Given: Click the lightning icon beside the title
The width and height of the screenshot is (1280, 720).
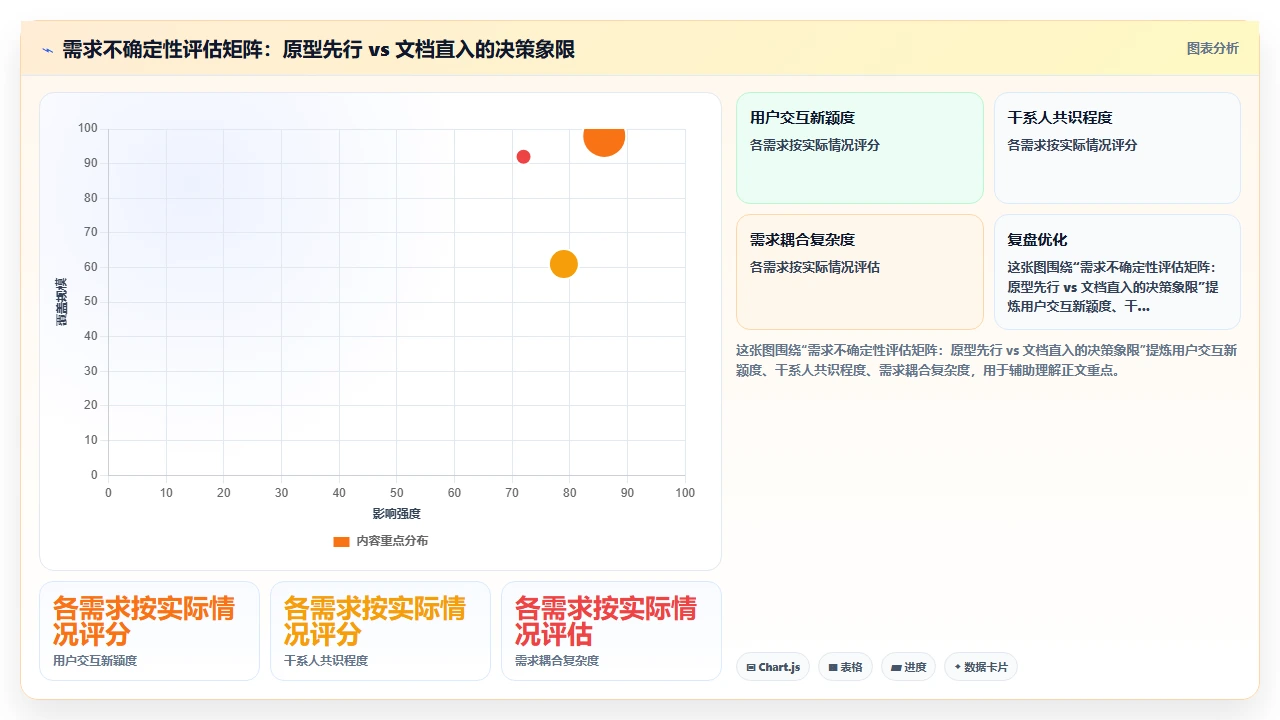Looking at the screenshot, I should coord(47,50).
